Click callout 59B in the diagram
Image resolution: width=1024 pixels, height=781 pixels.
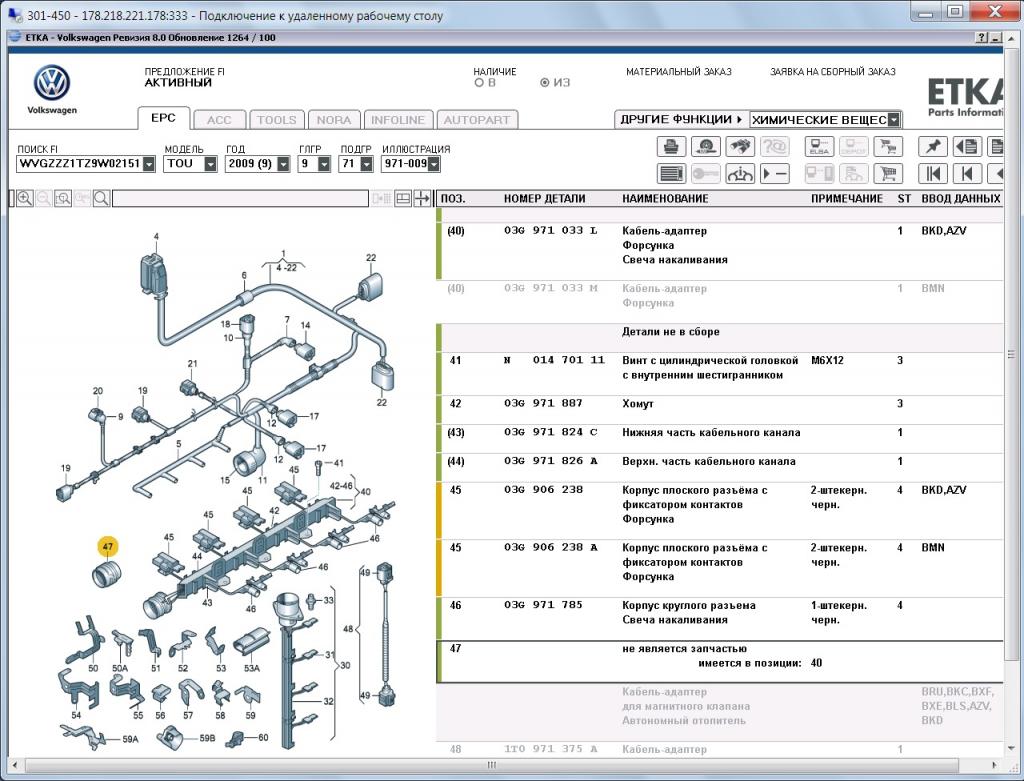click(206, 738)
